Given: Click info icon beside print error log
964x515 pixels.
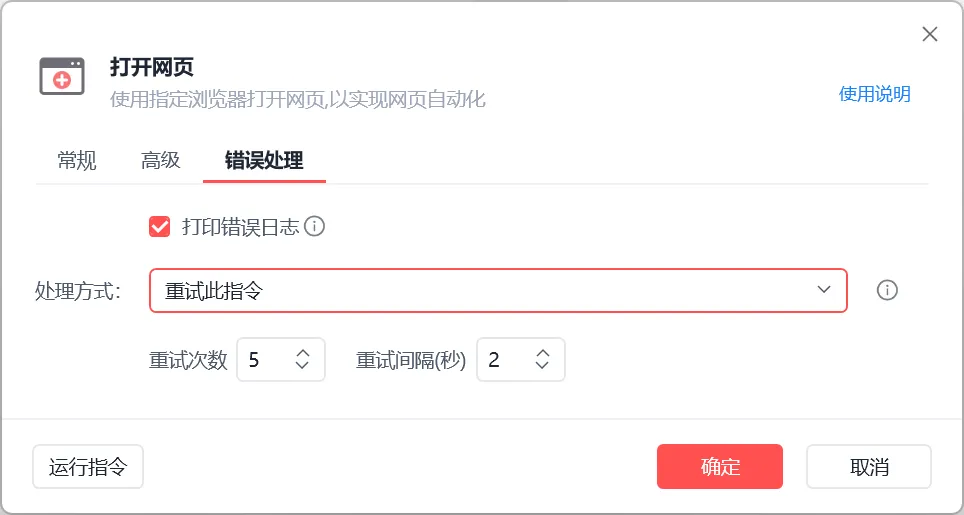Looking at the screenshot, I should (315, 226).
